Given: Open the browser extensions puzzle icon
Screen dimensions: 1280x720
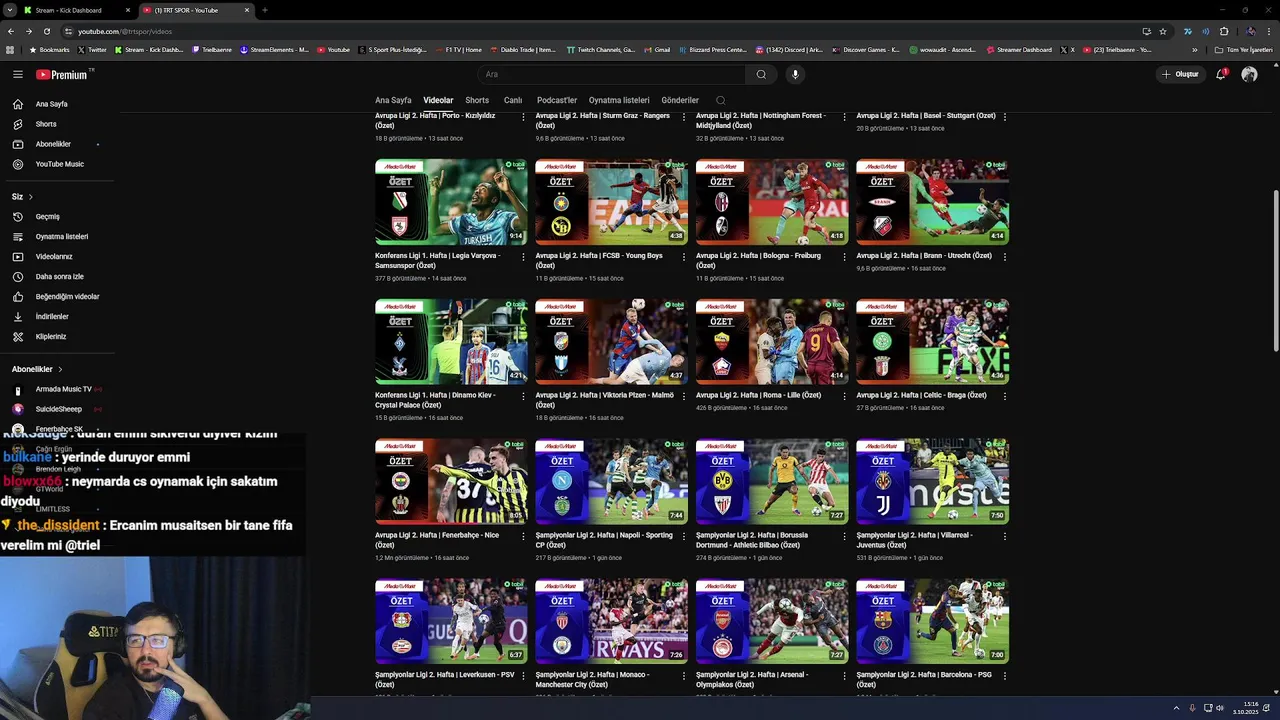Looking at the screenshot, I should [1224, 31].
